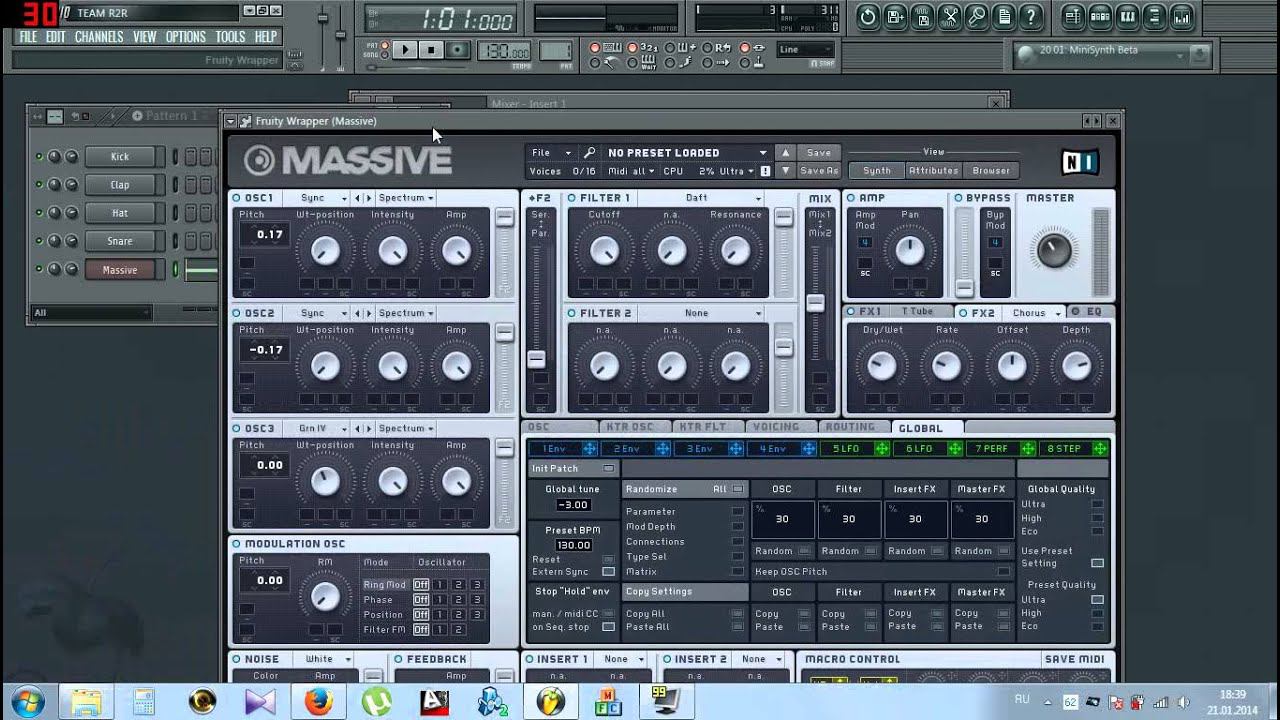The height and width of the screenshot is (720, 1280).
Task: Enable the Keep OSC Pitch option
Action: (x=1003, y=572)
